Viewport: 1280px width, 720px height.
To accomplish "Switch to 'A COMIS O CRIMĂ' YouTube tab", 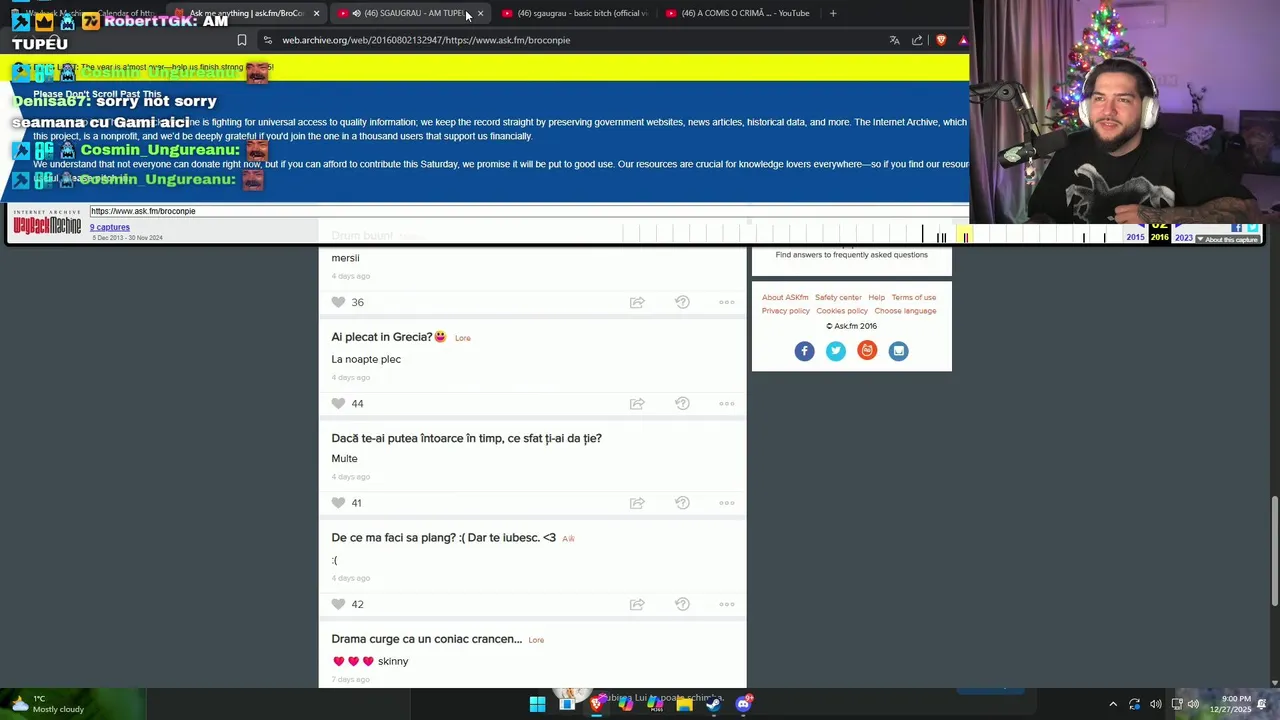I will [x=738, y=13].
